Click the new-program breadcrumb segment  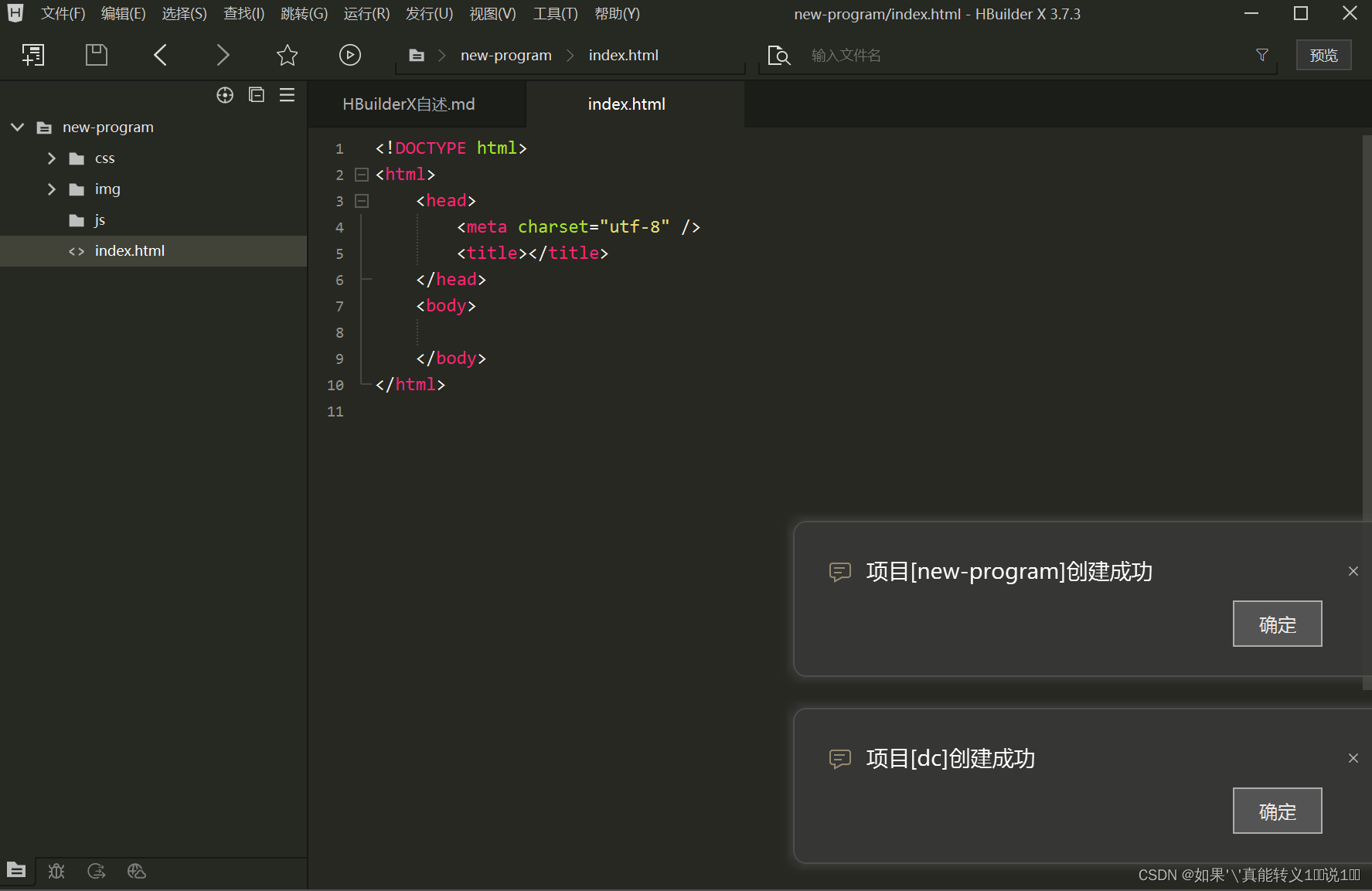tap(506, 56)
